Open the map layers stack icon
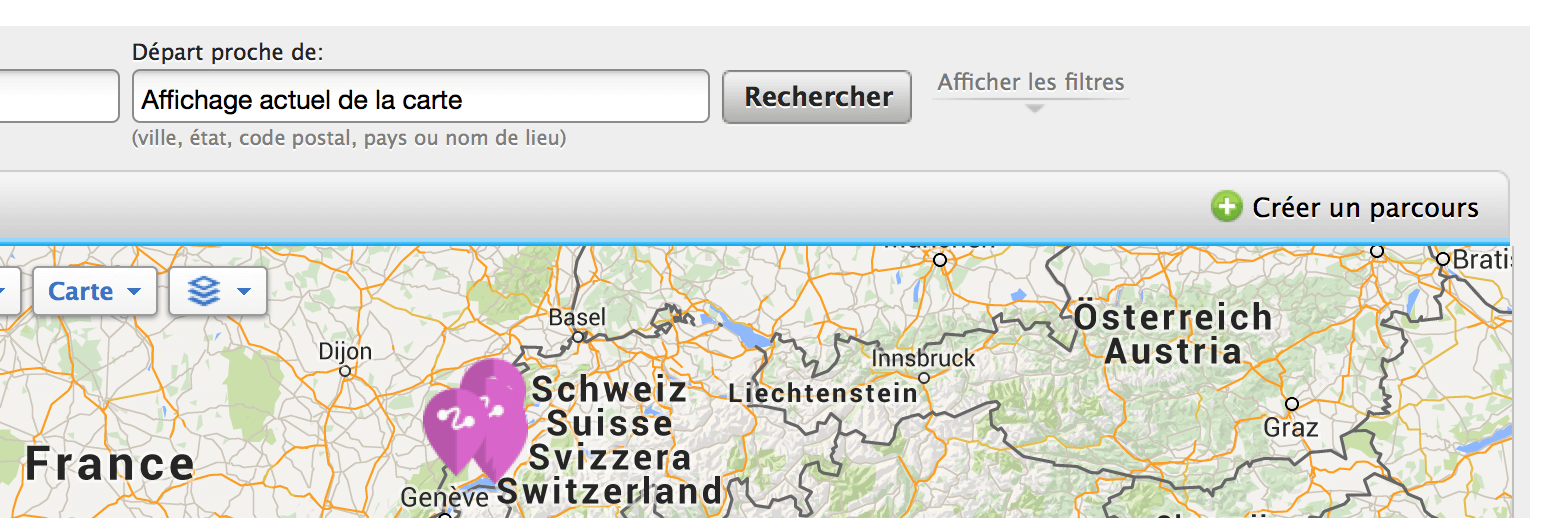The width and height of the screenshot is (1562, 518). point(204,292)
